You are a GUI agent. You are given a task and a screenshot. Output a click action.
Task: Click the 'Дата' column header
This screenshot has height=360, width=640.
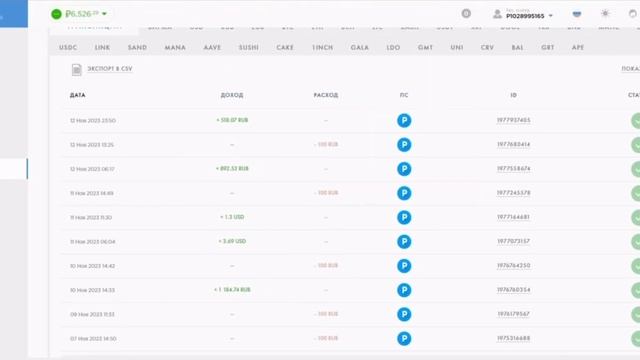[x=78, y=95]
